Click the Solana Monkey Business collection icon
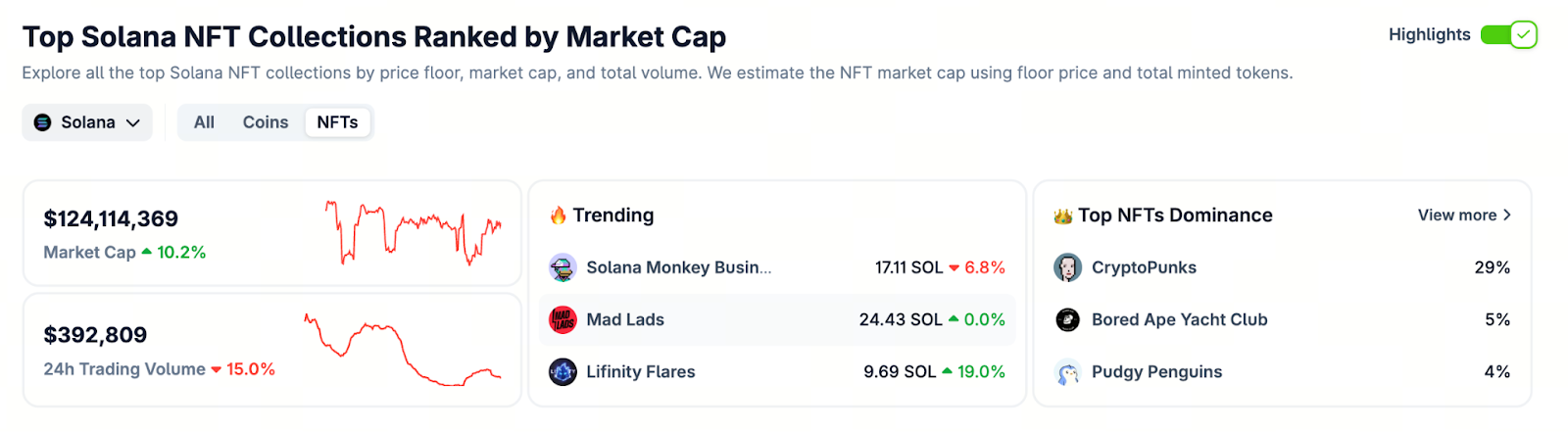The height and width of the screenshot is (432, 1568). [x=563, y=267]
